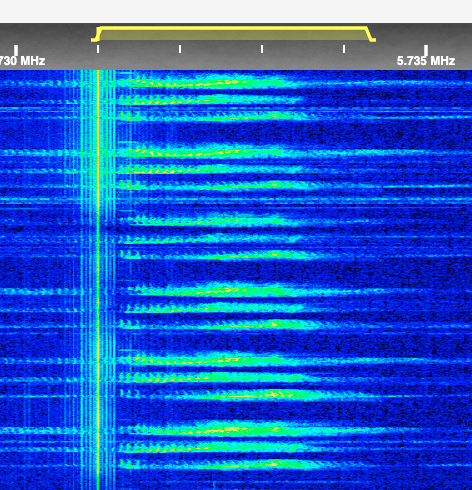
Task: Click the major tick above 5.735 MHz
Action: [426, 50]
